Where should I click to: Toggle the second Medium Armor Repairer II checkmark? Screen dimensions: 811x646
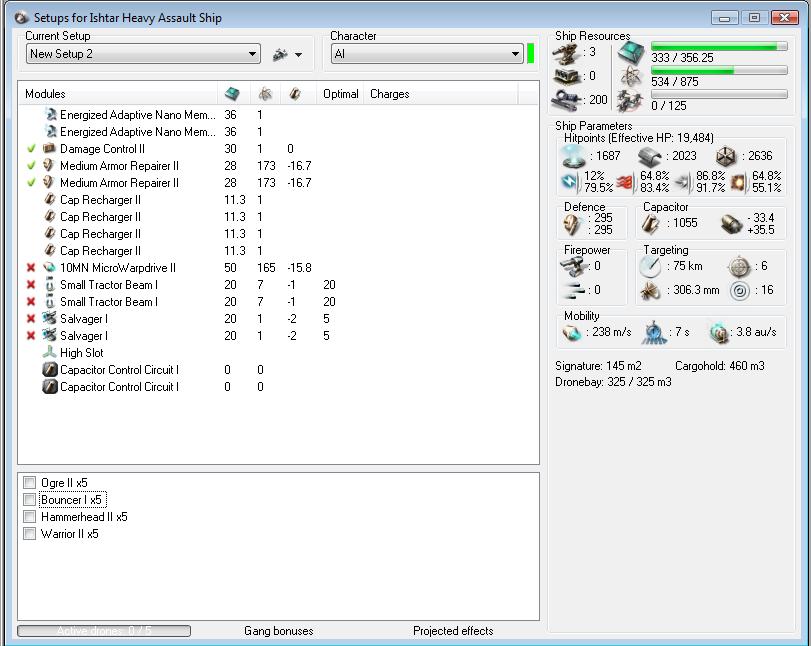(31, 183)
